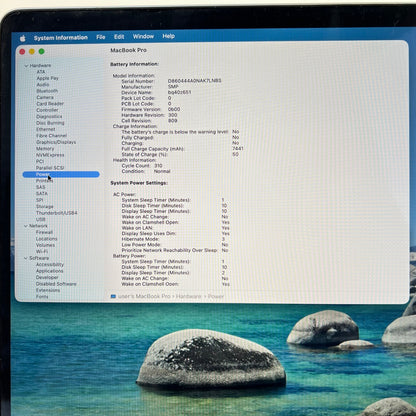416x416 pixels.
Task: Select Firewall under Network
Action: pos(44,232)
